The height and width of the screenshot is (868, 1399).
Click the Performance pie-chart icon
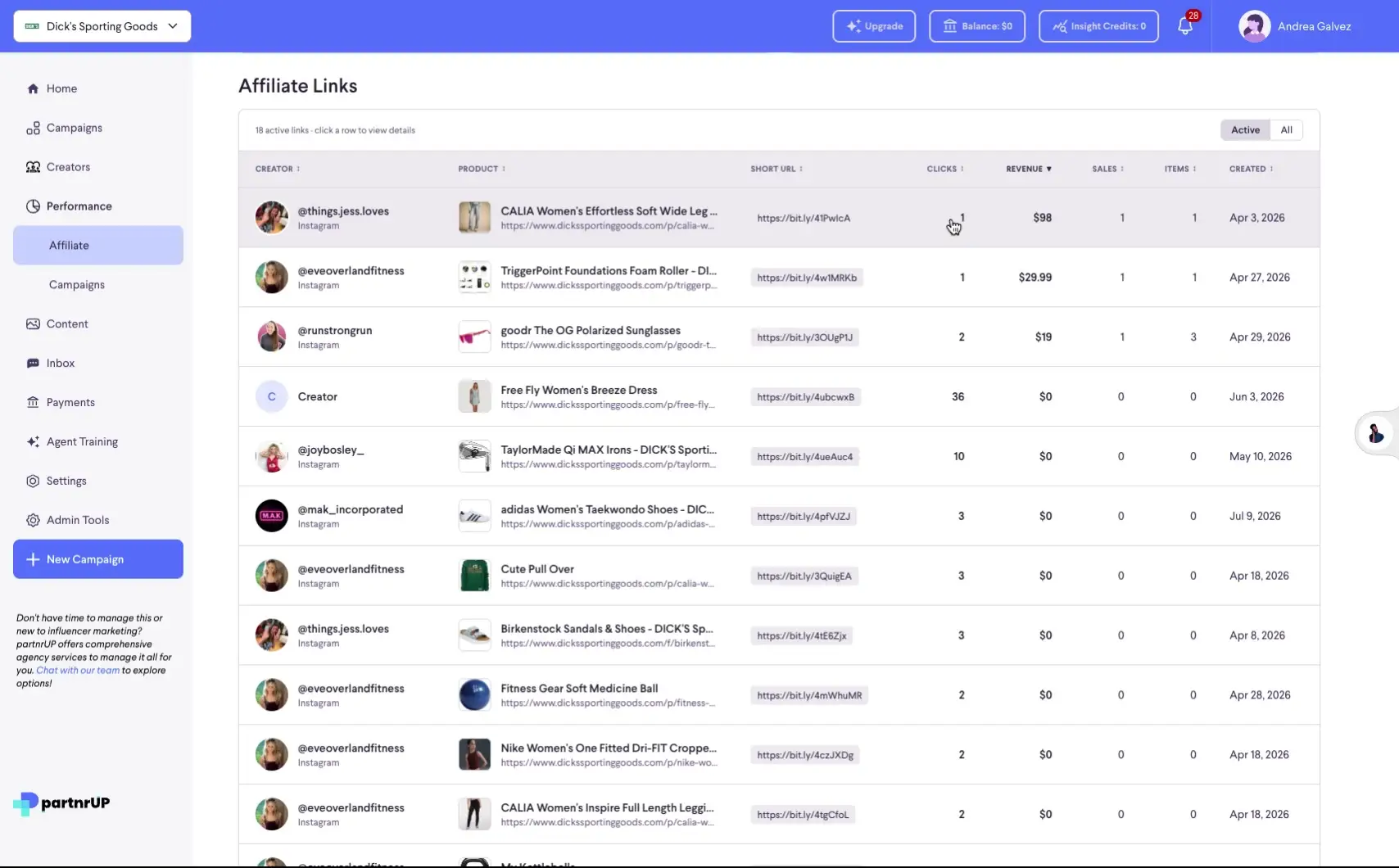tap(33, 206)
